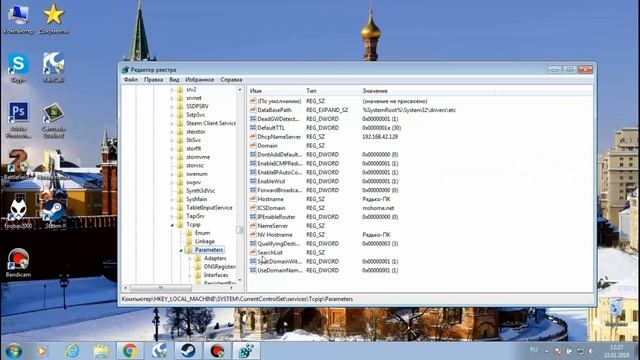Screen dimensions: 640x360
Task: Select the (По умолчанию) value icon
Action: click(x=253, y=101)
